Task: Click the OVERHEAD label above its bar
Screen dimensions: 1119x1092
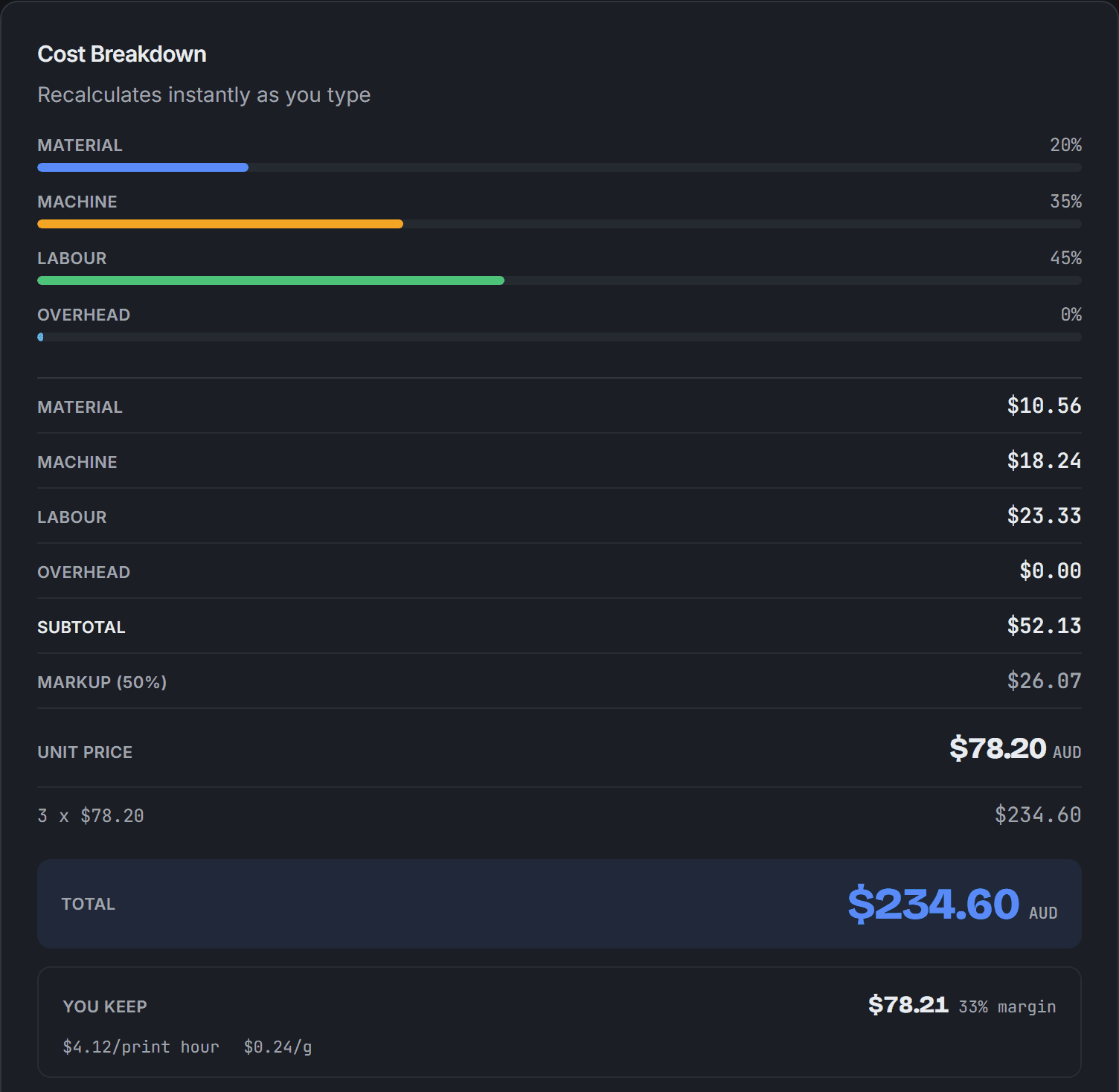Action: point(83,315)
